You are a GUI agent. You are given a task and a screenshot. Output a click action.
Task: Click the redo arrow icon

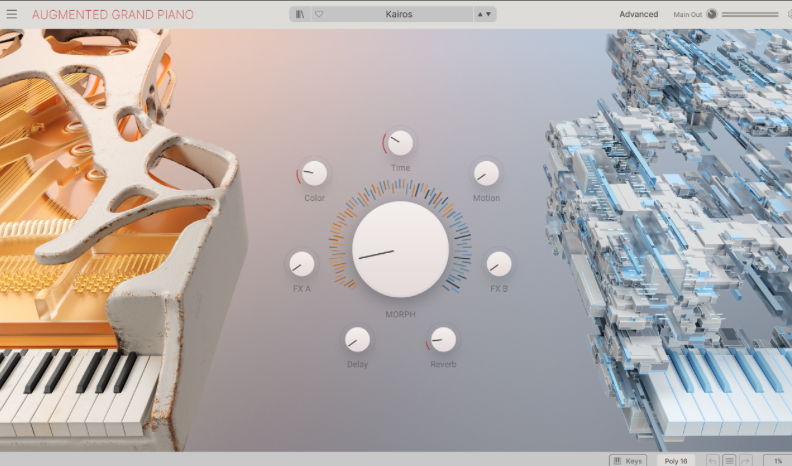(745, 460)
